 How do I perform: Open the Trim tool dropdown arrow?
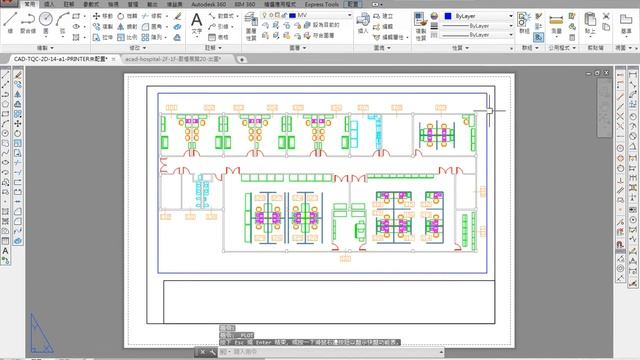(167, 16)
